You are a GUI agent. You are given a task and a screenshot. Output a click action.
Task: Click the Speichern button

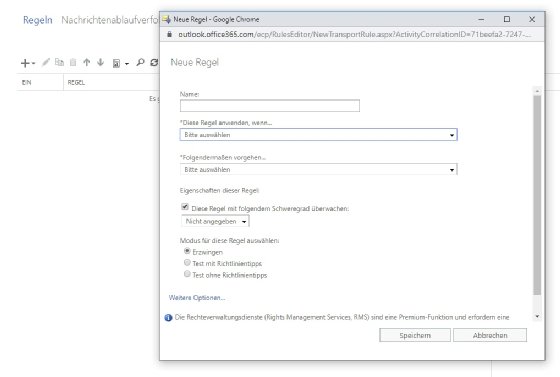click(x=415, y=335)
